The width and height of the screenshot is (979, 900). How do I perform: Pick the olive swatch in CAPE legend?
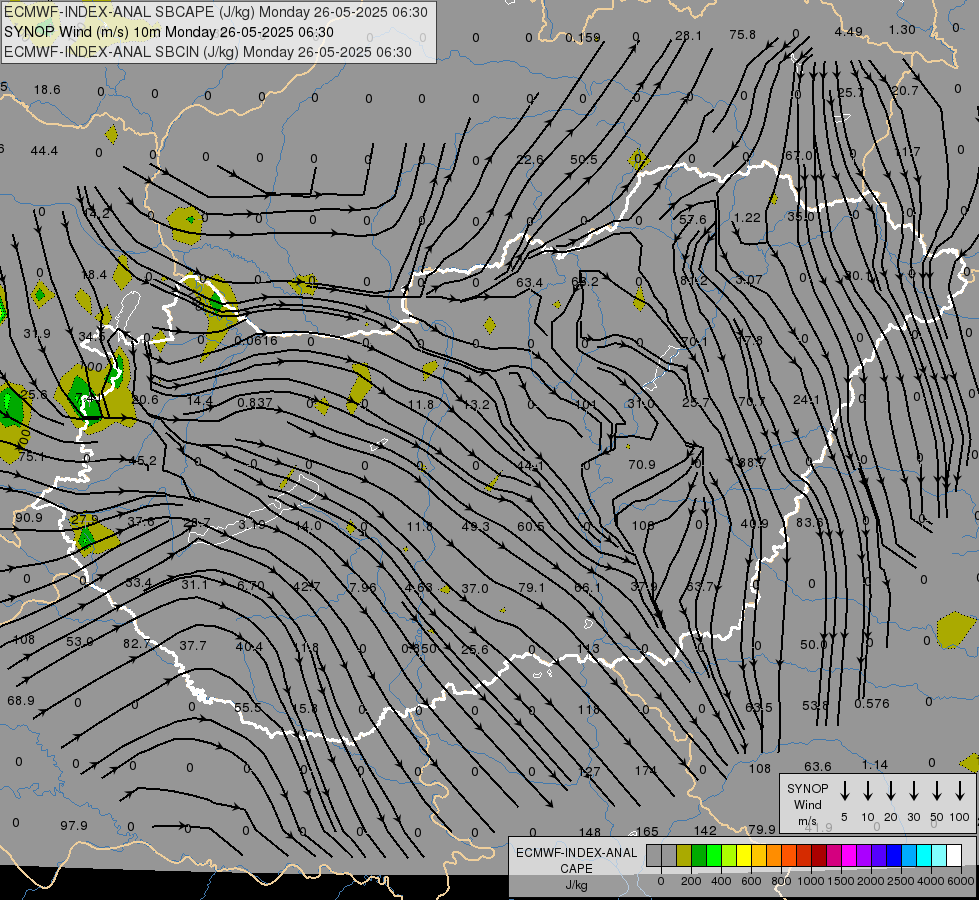click(x=684, y=856)
